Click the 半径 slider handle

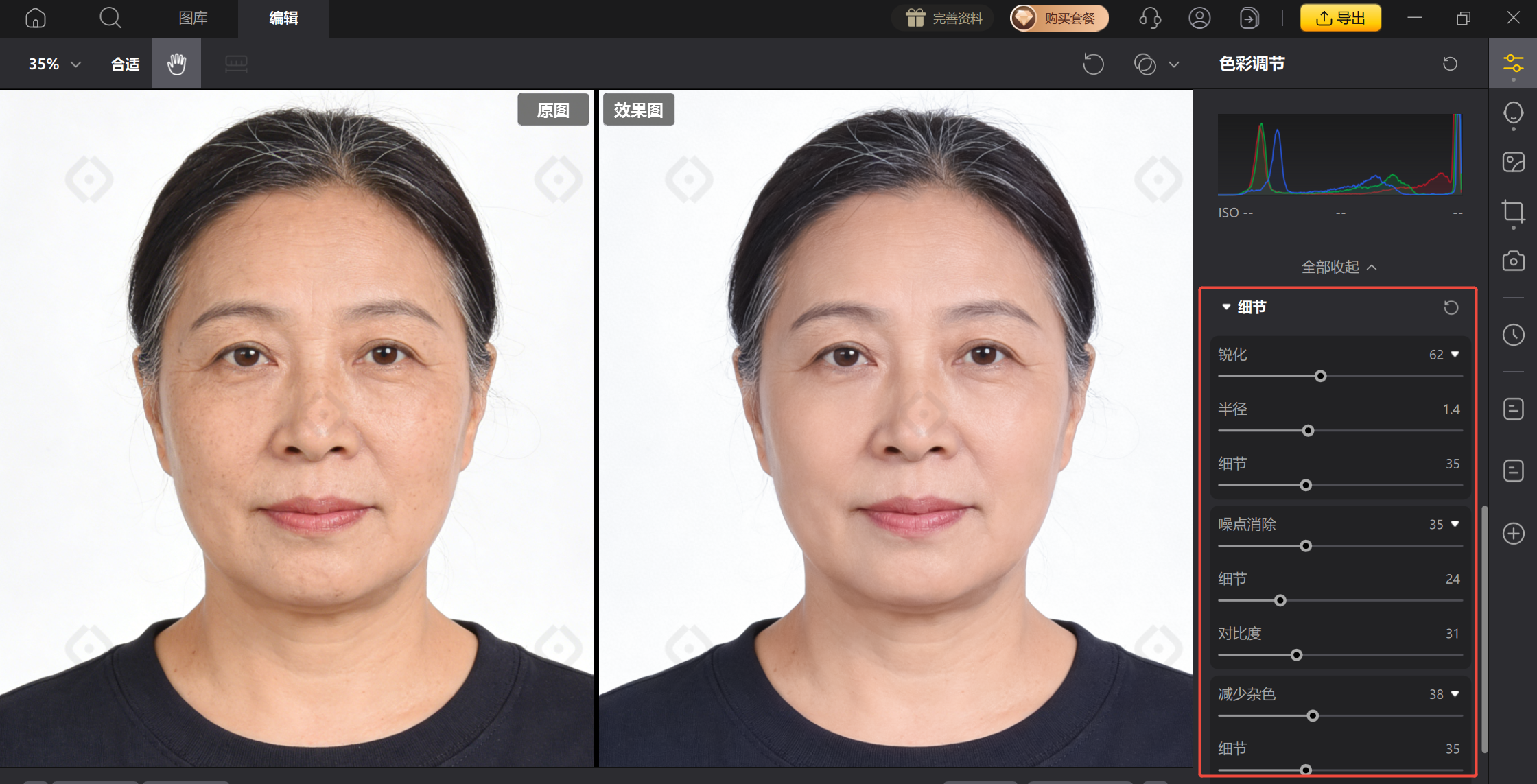[1308, 431]
